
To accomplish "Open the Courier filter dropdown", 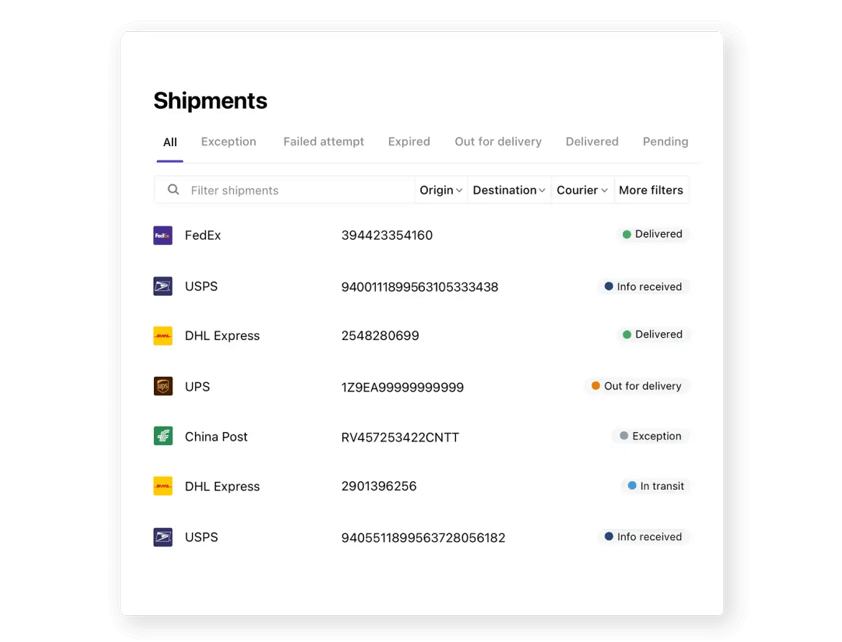I will [x=582, y=190].
